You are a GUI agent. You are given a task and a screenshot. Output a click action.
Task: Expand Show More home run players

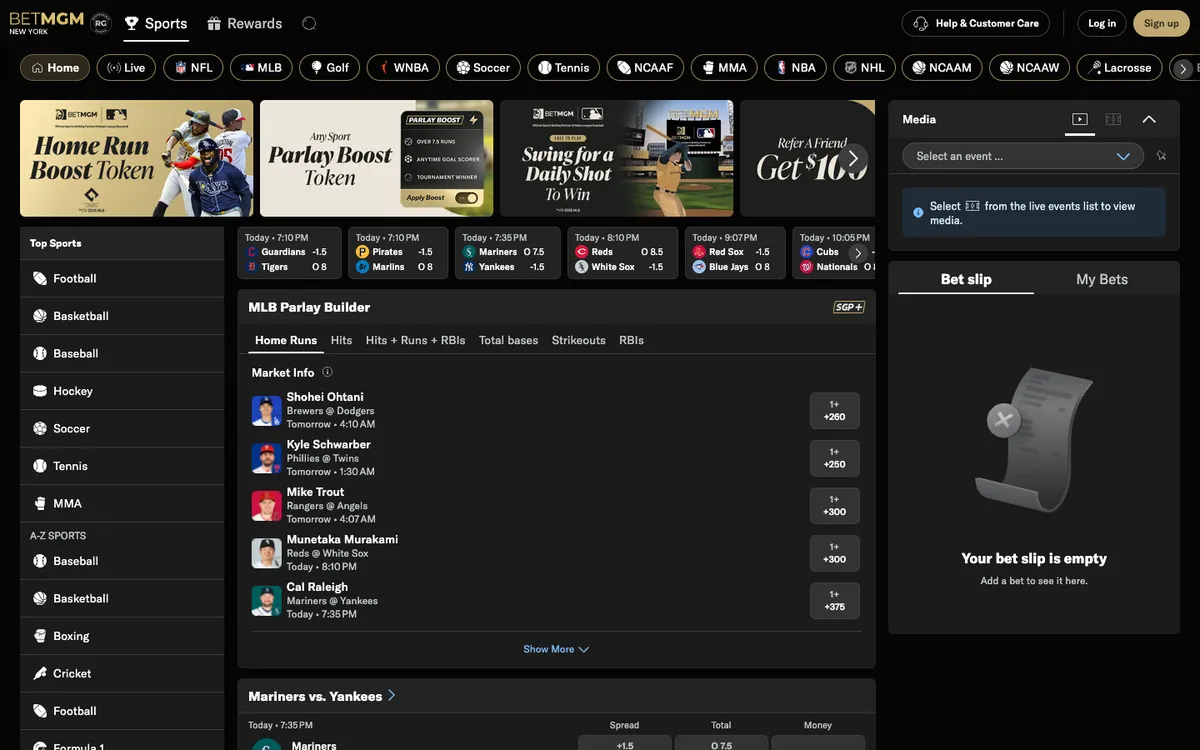click(x=556, y=649)
